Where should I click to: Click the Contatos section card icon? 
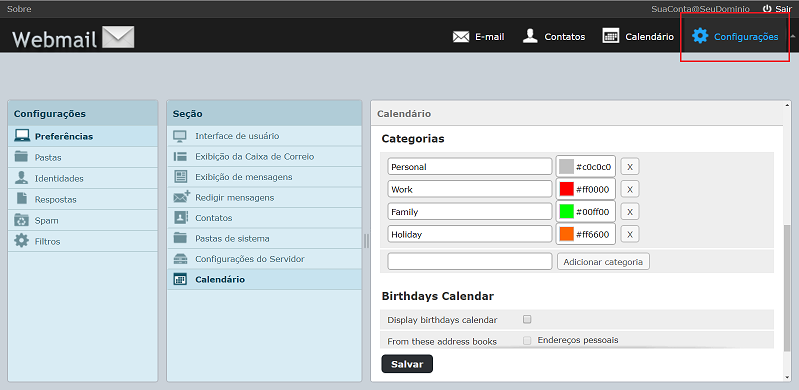pyautogui.click(x=180, y=218)
